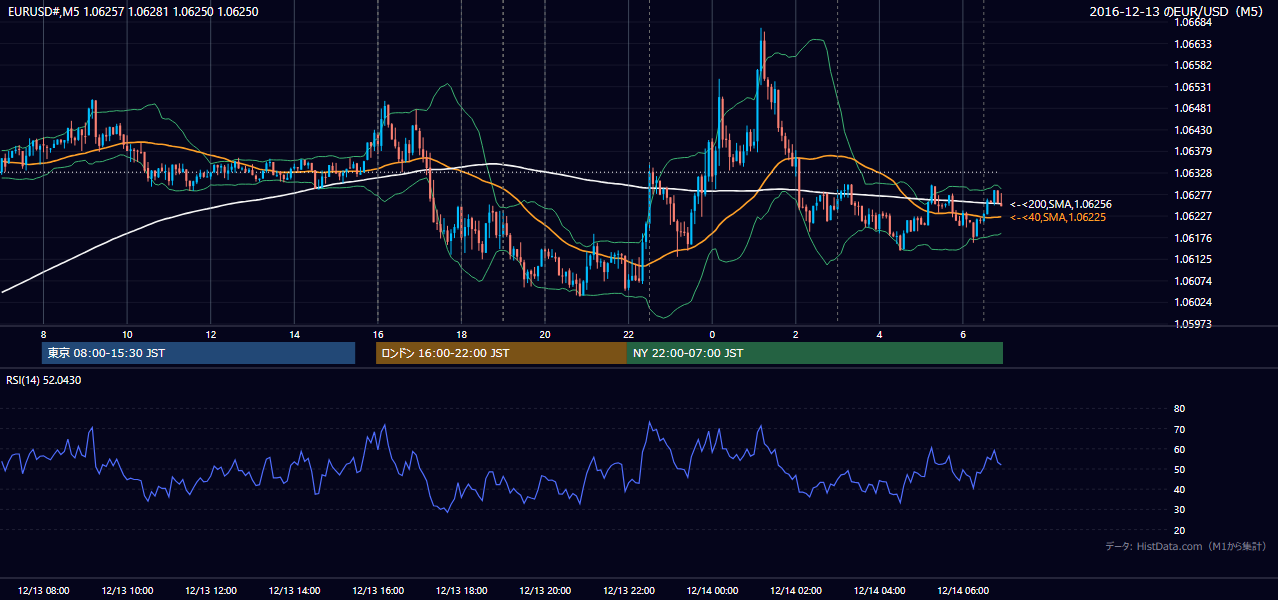Click price axis label 1.06430
The image size is (1278, 600).
(x=1192, y=130)
